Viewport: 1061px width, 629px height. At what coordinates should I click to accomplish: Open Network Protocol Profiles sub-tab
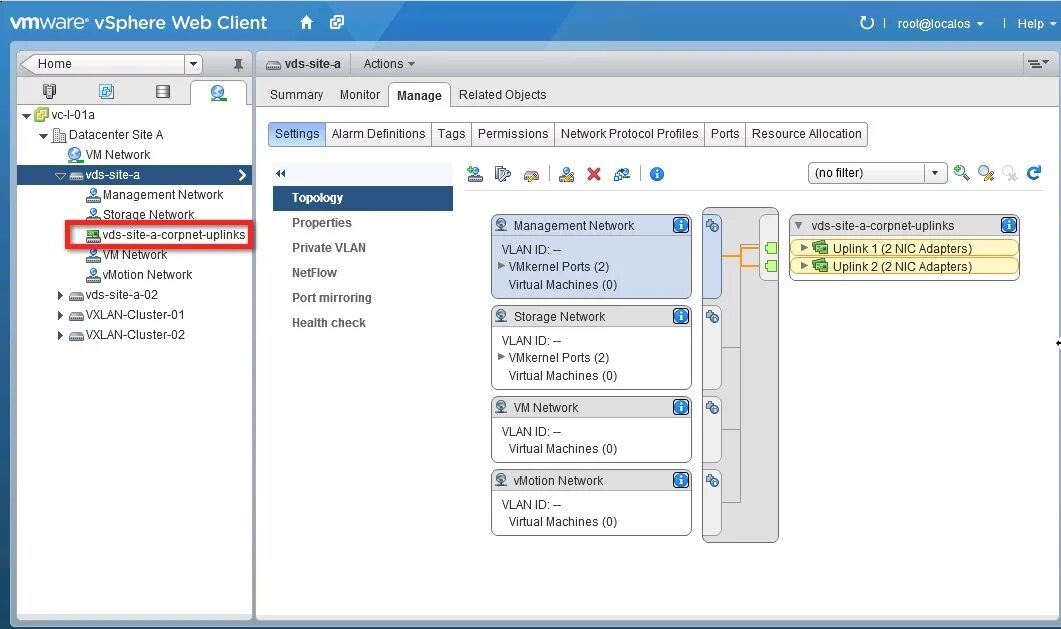pyautogui.click(x=629, y=134)
